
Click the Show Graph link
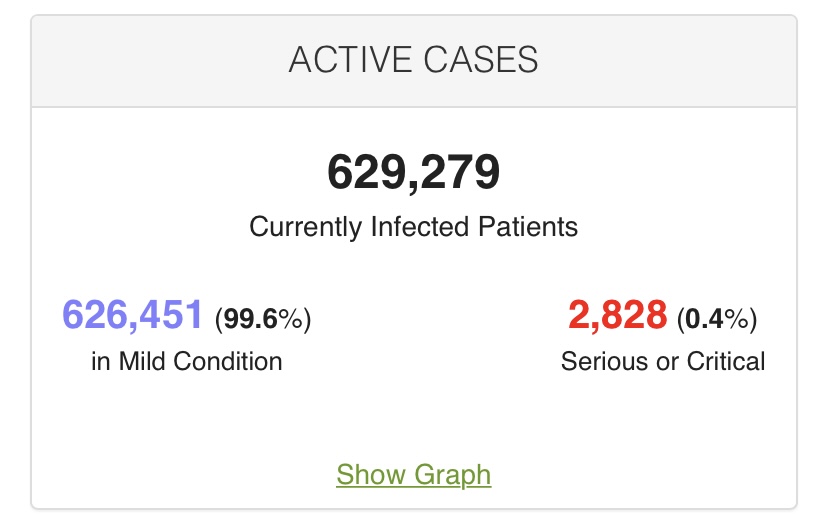[x=413, y=473]
